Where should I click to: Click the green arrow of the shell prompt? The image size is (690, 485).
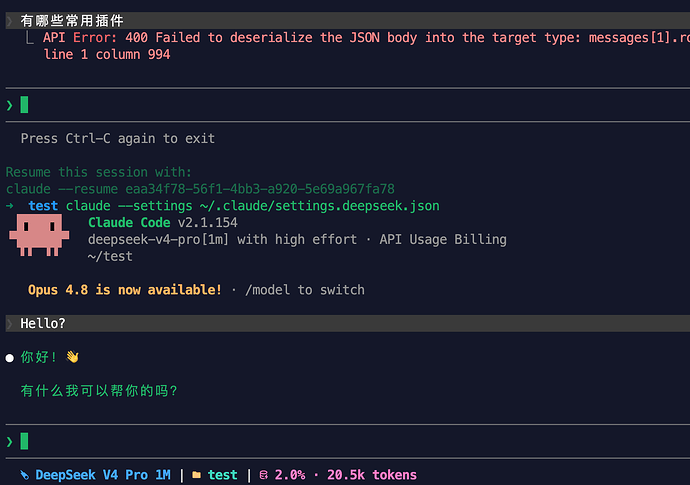click(x=10, y=206)
